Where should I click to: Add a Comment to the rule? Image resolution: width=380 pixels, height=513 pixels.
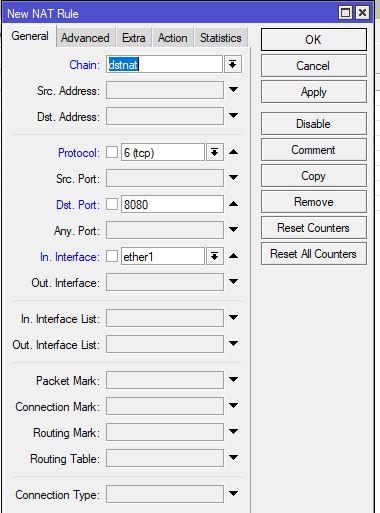(x=314, y=150)
